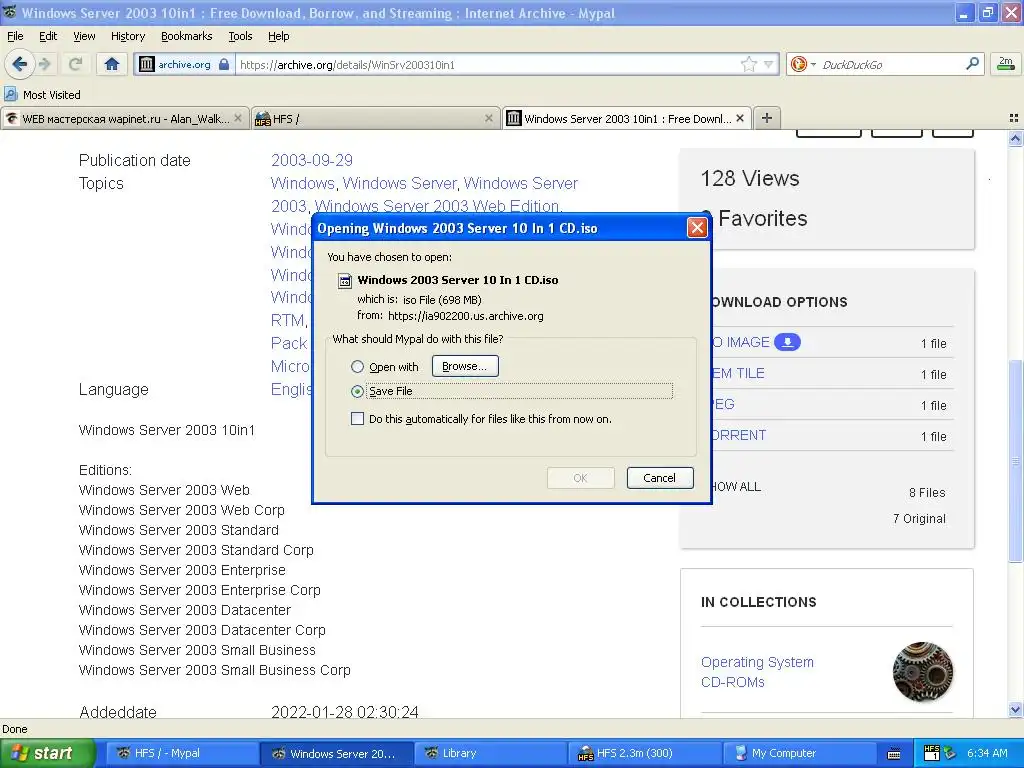Click the ISO IMAGE download badge icon
This screenshot has height=768, width=1024.
pyautogui.click(x=787, y=342)
